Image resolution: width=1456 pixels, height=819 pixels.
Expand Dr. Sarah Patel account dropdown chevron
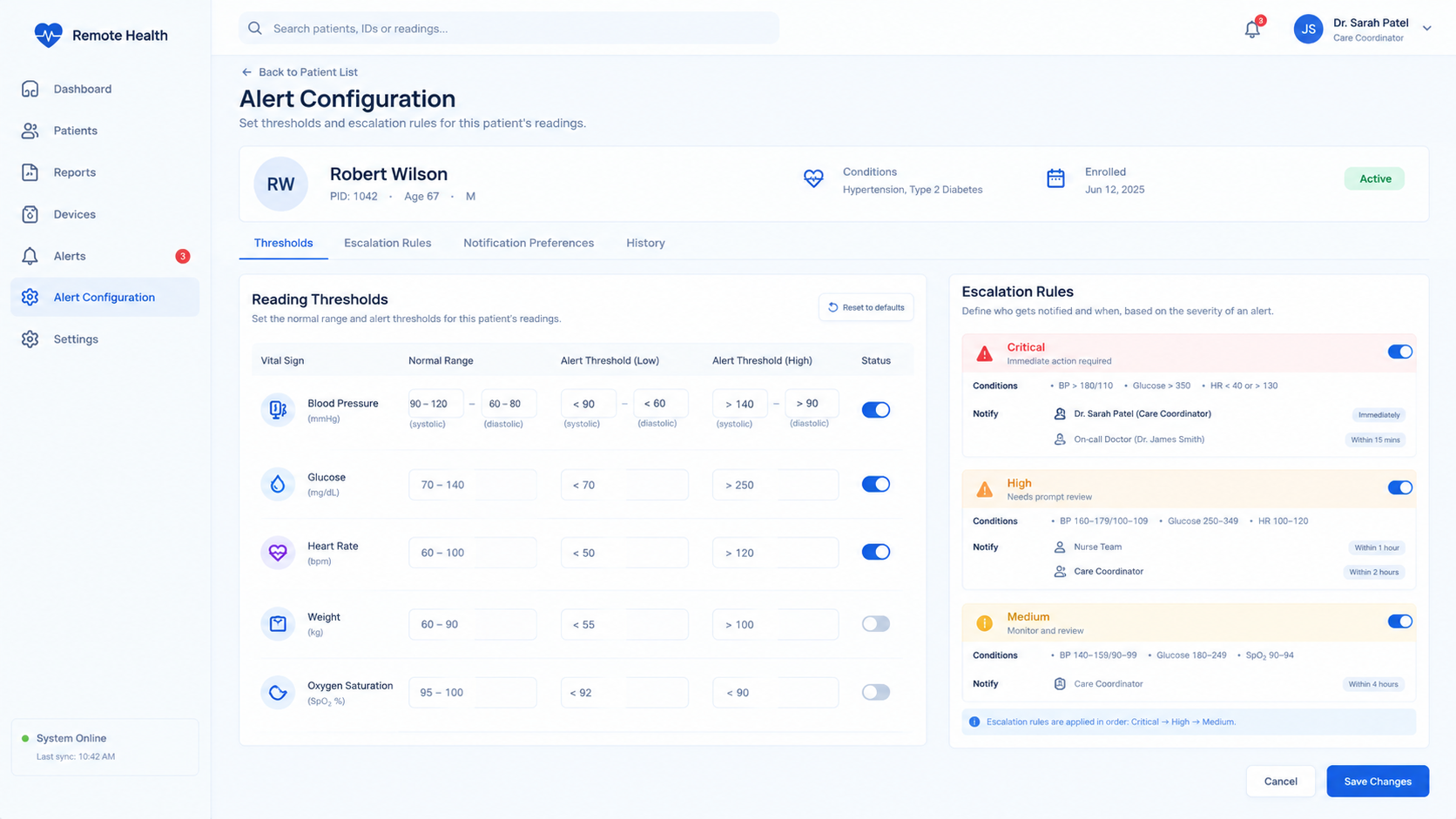point(1427,29)
